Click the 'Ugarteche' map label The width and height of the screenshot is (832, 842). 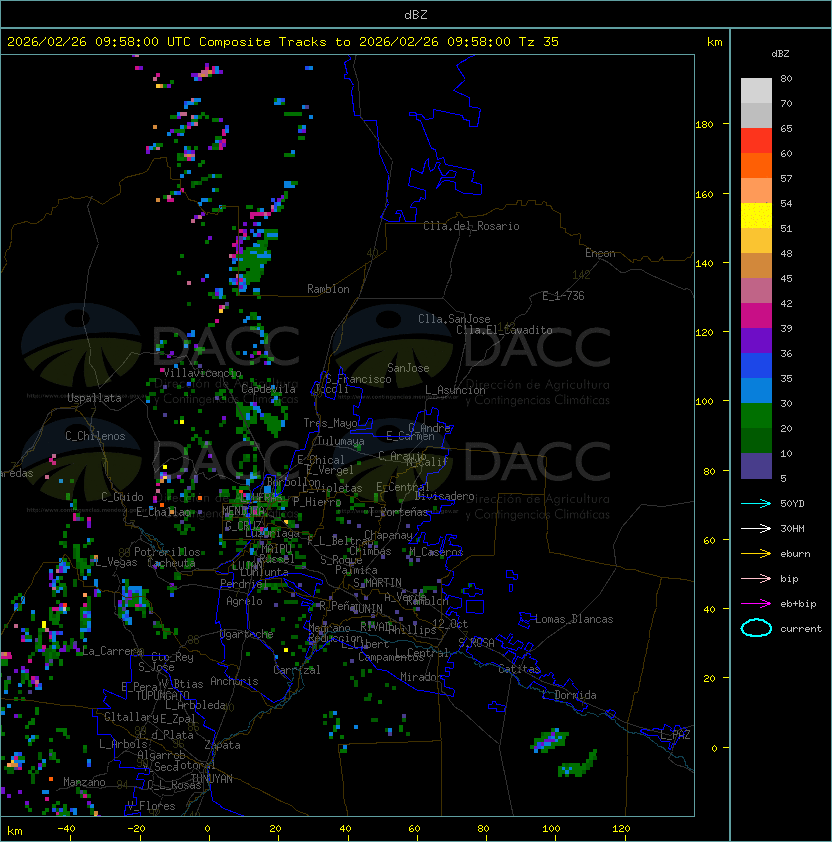pos(247,634)
